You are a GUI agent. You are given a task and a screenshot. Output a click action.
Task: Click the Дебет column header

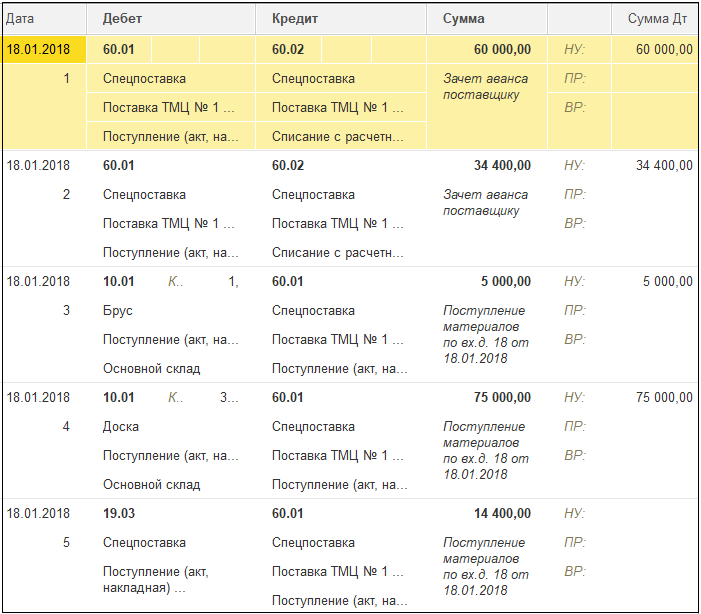[171, 19]
